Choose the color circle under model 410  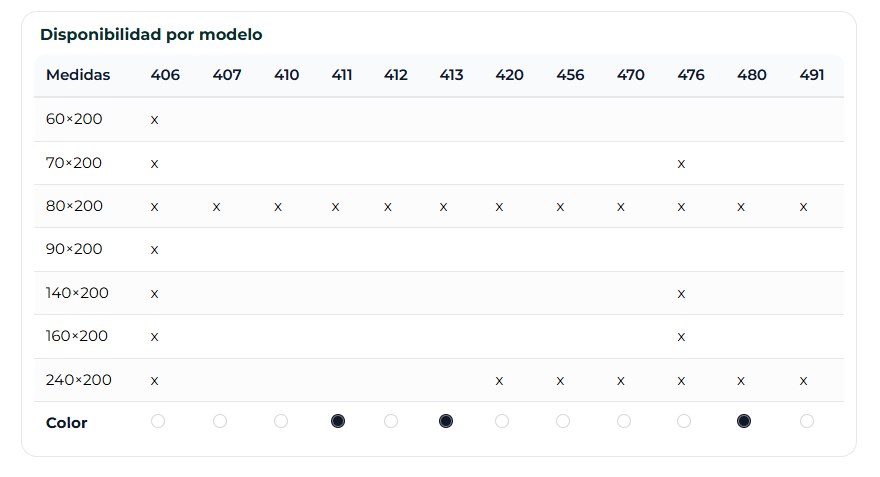[x=281, y=421]
